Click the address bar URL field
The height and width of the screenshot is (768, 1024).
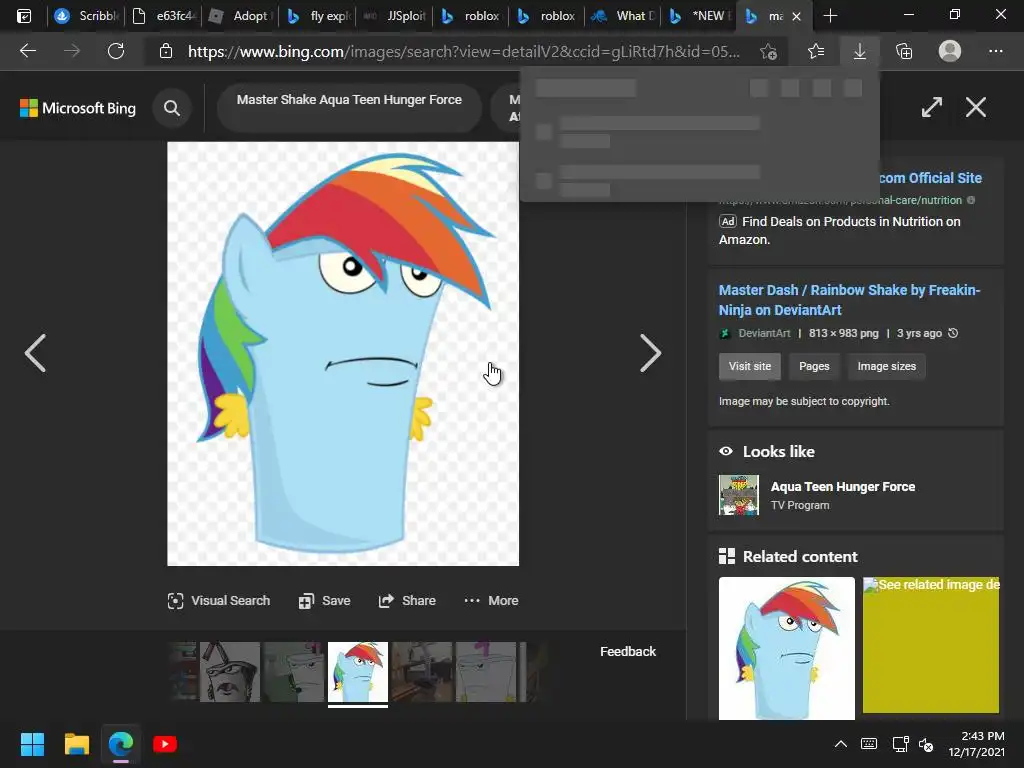[x=464, y=52]
